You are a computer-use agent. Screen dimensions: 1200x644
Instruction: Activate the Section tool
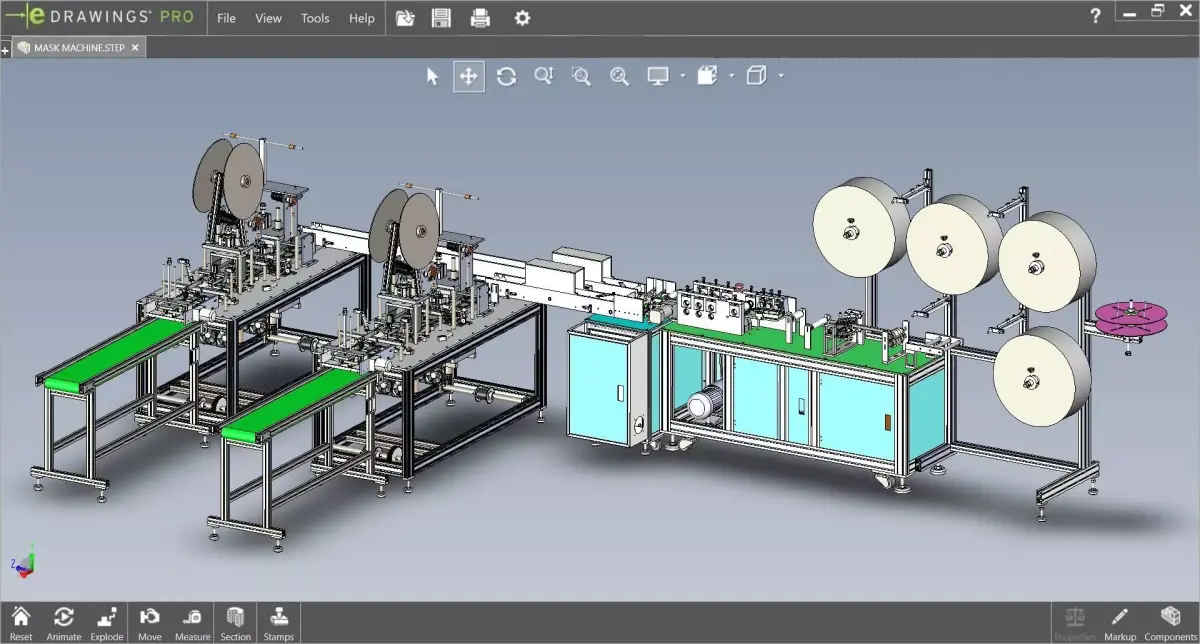[x=235, y=623]
